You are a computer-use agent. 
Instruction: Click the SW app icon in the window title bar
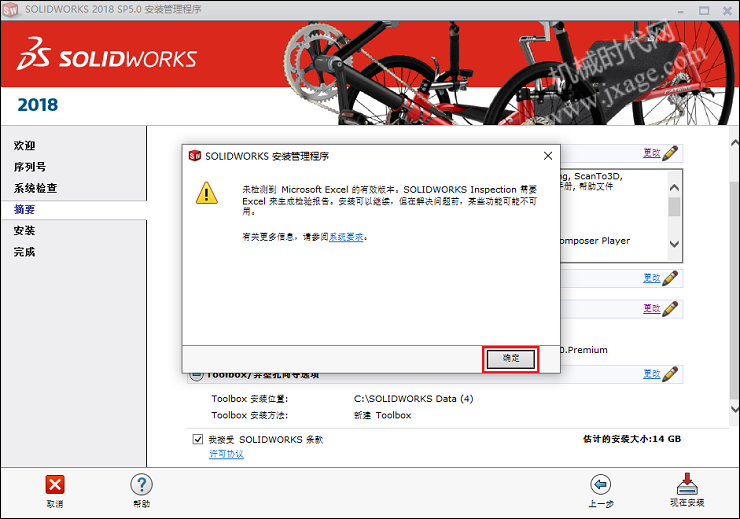click(10, 10)
